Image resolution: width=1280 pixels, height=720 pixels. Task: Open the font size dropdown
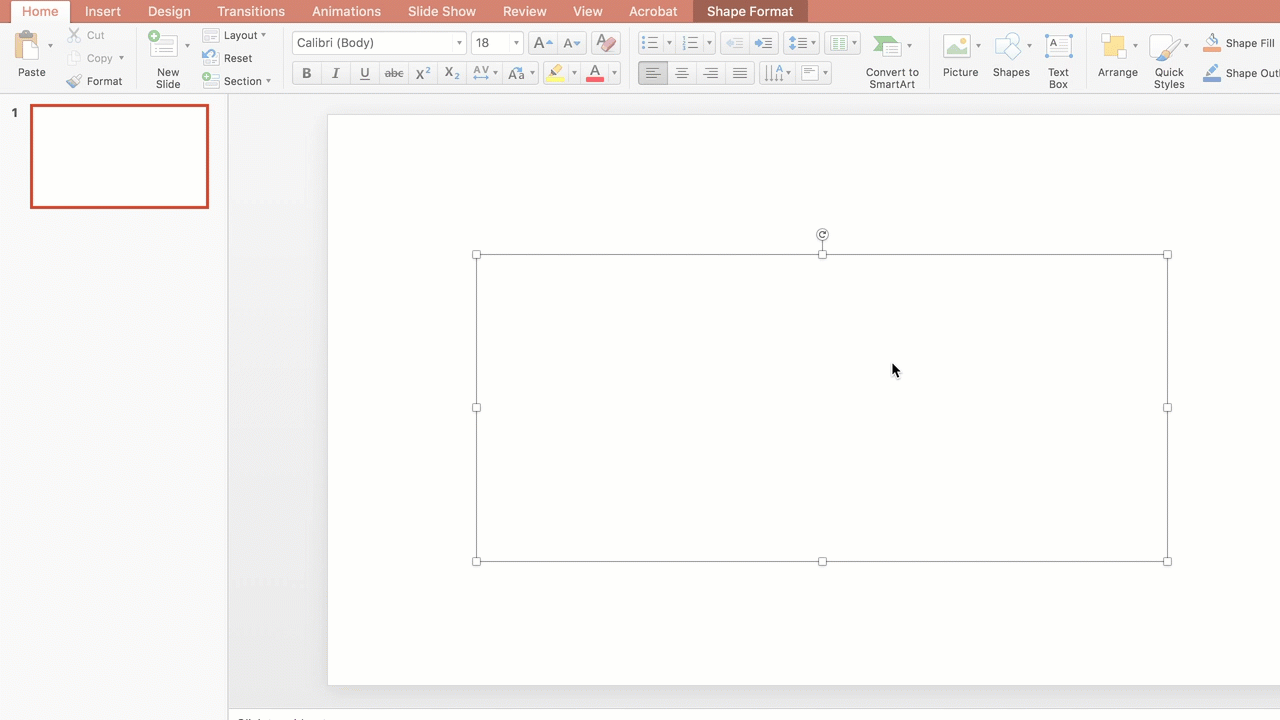(514, 42)
